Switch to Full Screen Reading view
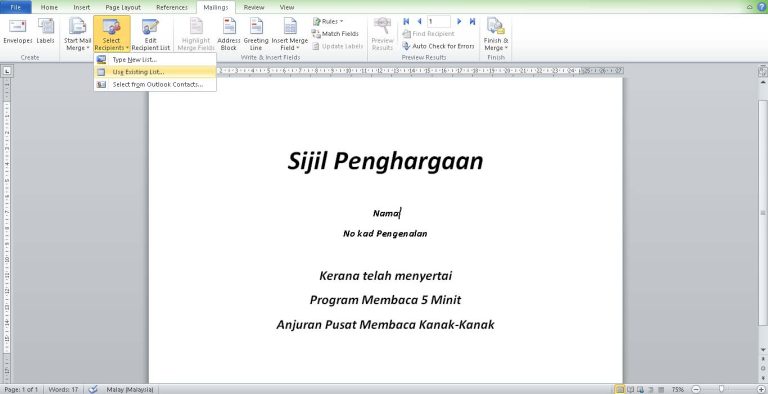Viewport: 768px width, 394px height. tap(630, 390)
